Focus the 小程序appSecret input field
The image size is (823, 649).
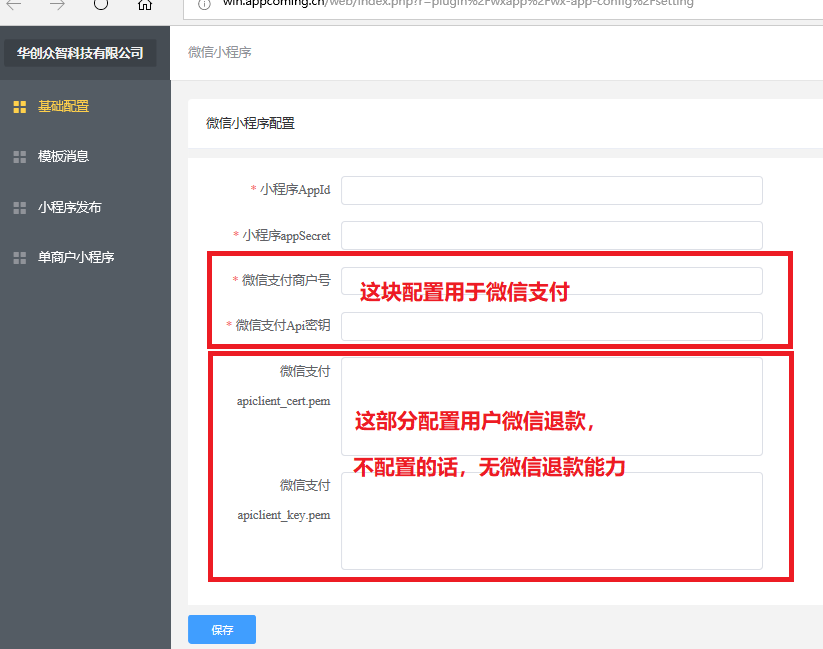click(x=552, y=236)
